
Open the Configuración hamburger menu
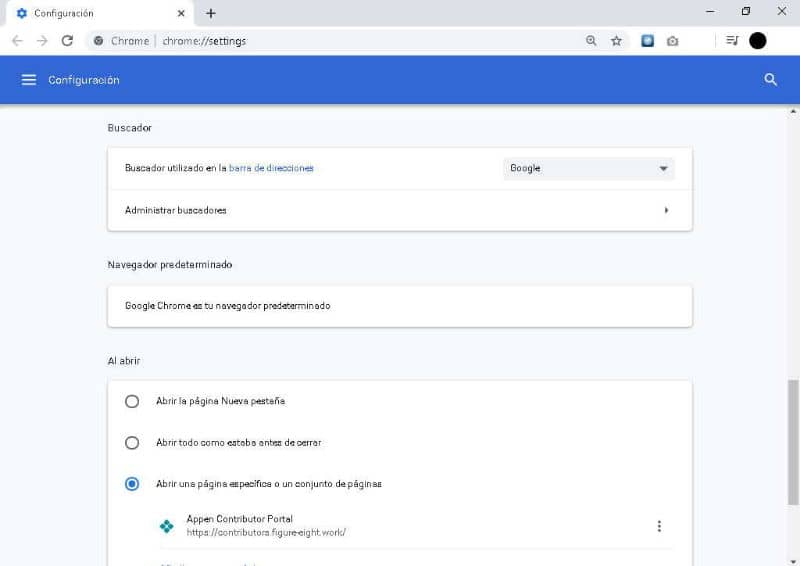(x=28, y=80)
